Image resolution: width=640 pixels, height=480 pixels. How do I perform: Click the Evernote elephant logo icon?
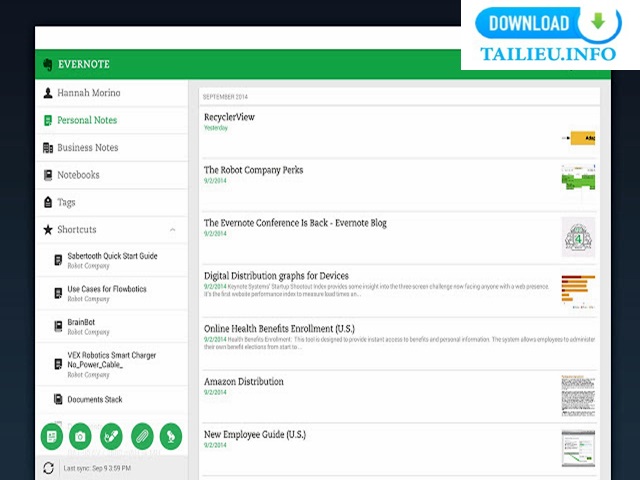[x=48, y=64]
